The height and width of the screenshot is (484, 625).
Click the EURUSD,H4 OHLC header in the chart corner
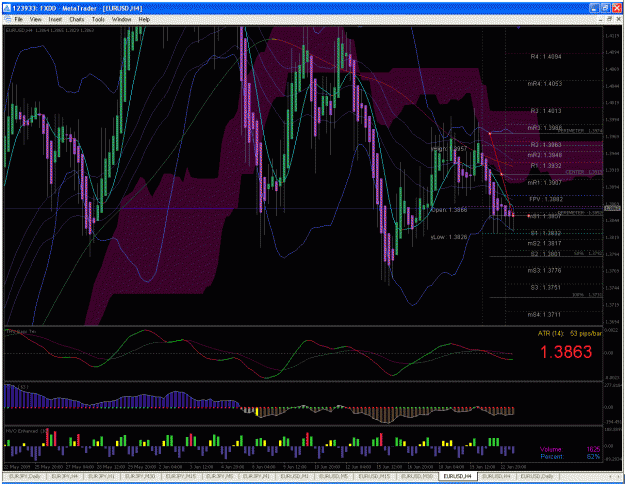click(50, 30)
